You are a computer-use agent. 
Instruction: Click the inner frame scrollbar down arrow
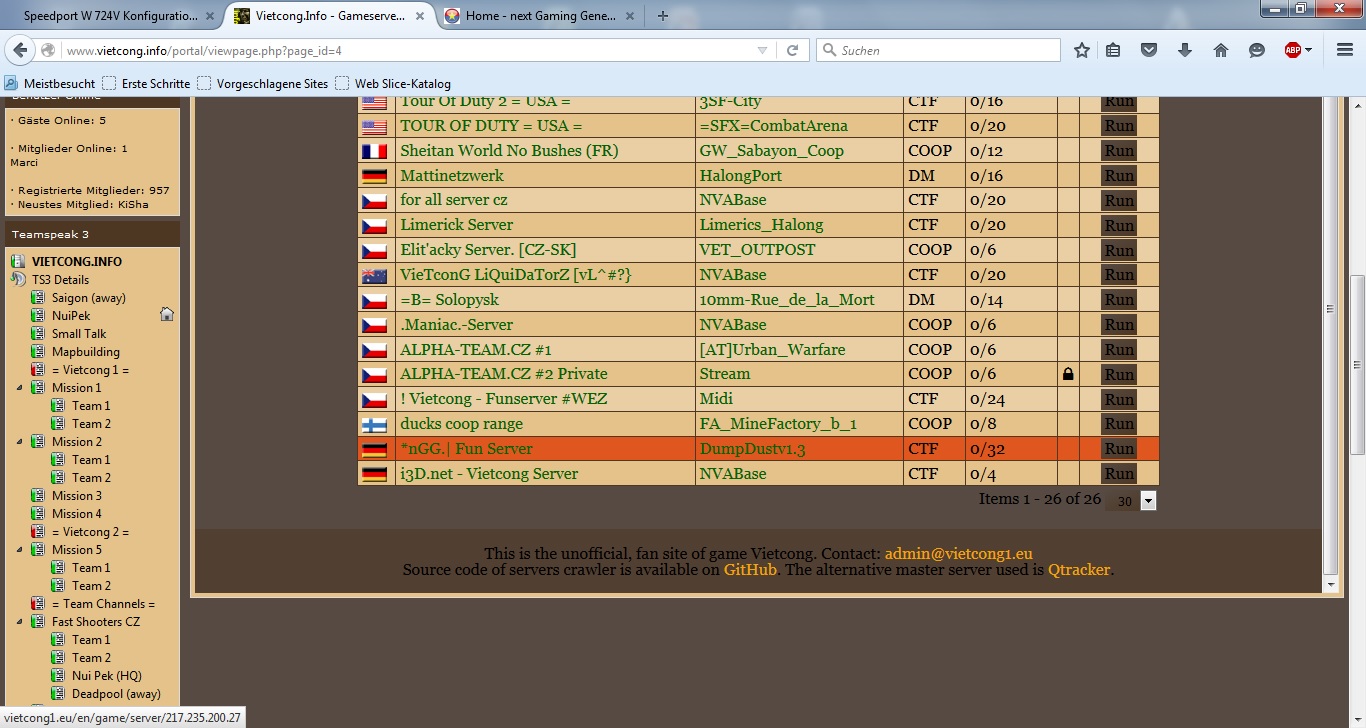click(1330, 584)
